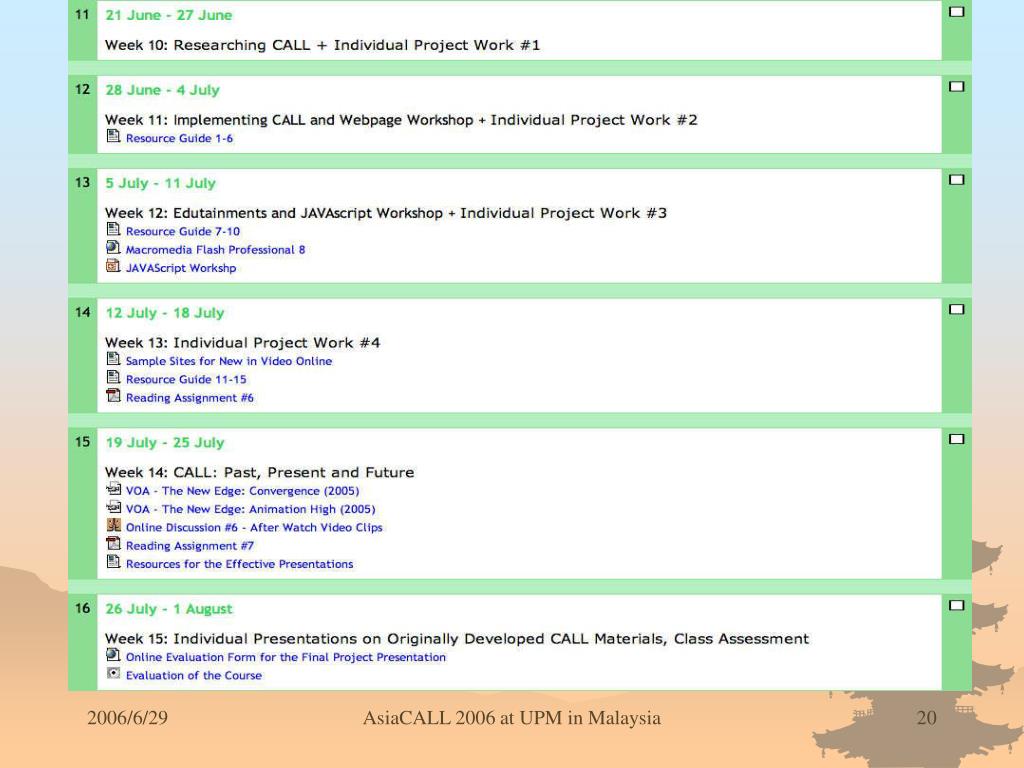Open the JAVAScript Workshp link
Image resolution: width=1024 pixels, height=768 pixels.
click(181, 268)
